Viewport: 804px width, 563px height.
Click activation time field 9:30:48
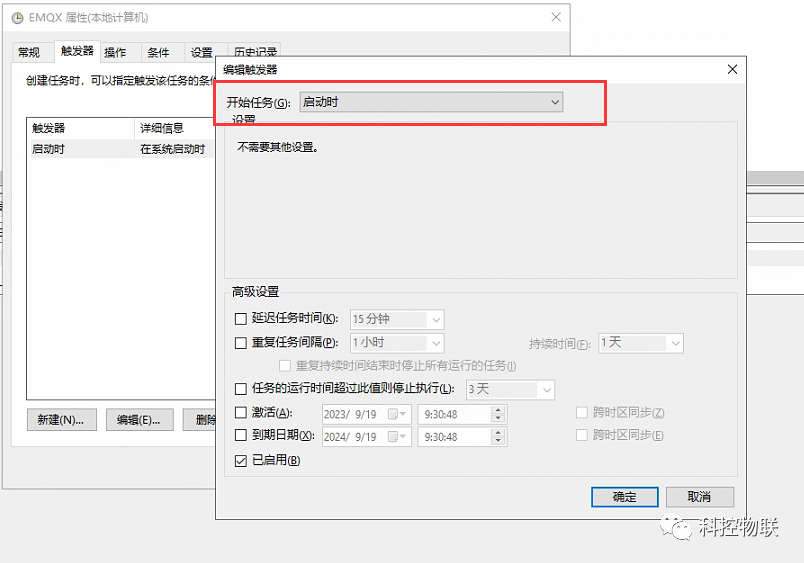(454, 414)
